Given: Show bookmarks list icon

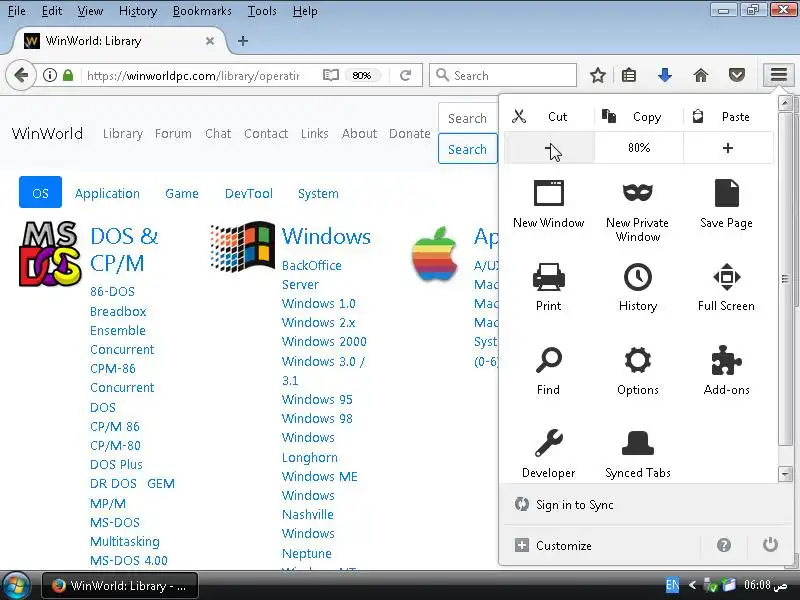Looking at the screenshot, I should [629, 76].
